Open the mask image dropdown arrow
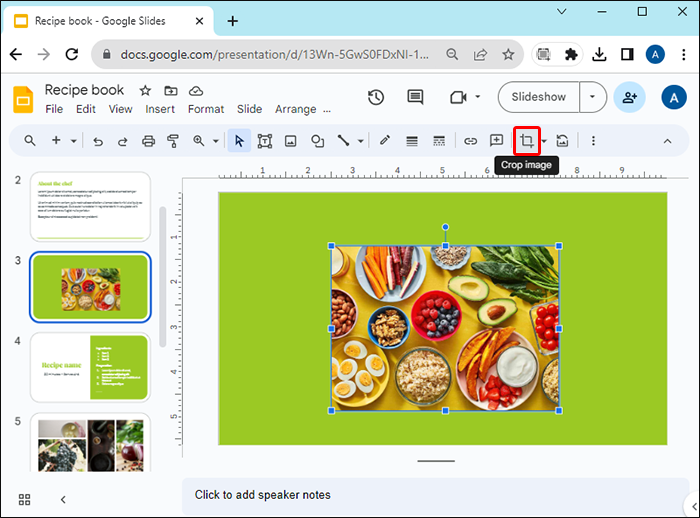700x518 pixels. click(x=544, y=141)
